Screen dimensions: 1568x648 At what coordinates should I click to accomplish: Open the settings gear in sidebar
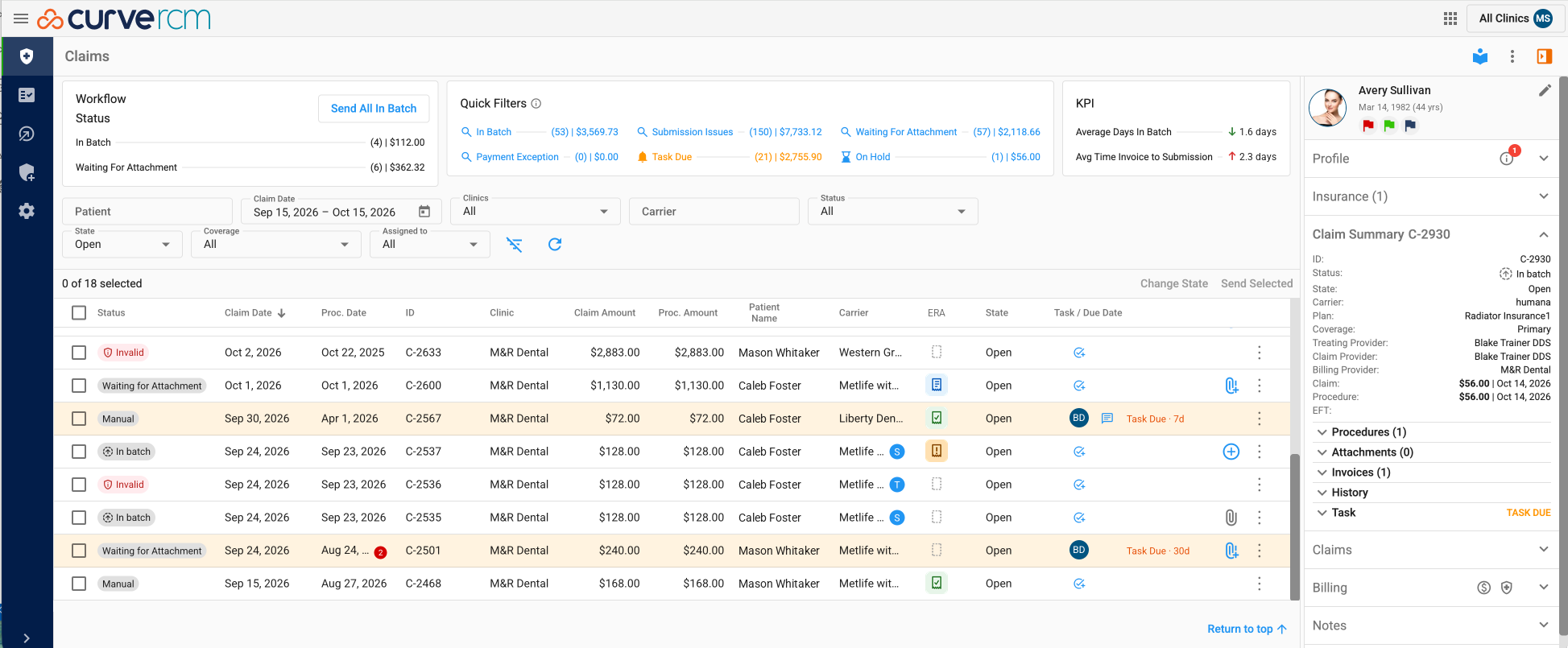(27, 211)
